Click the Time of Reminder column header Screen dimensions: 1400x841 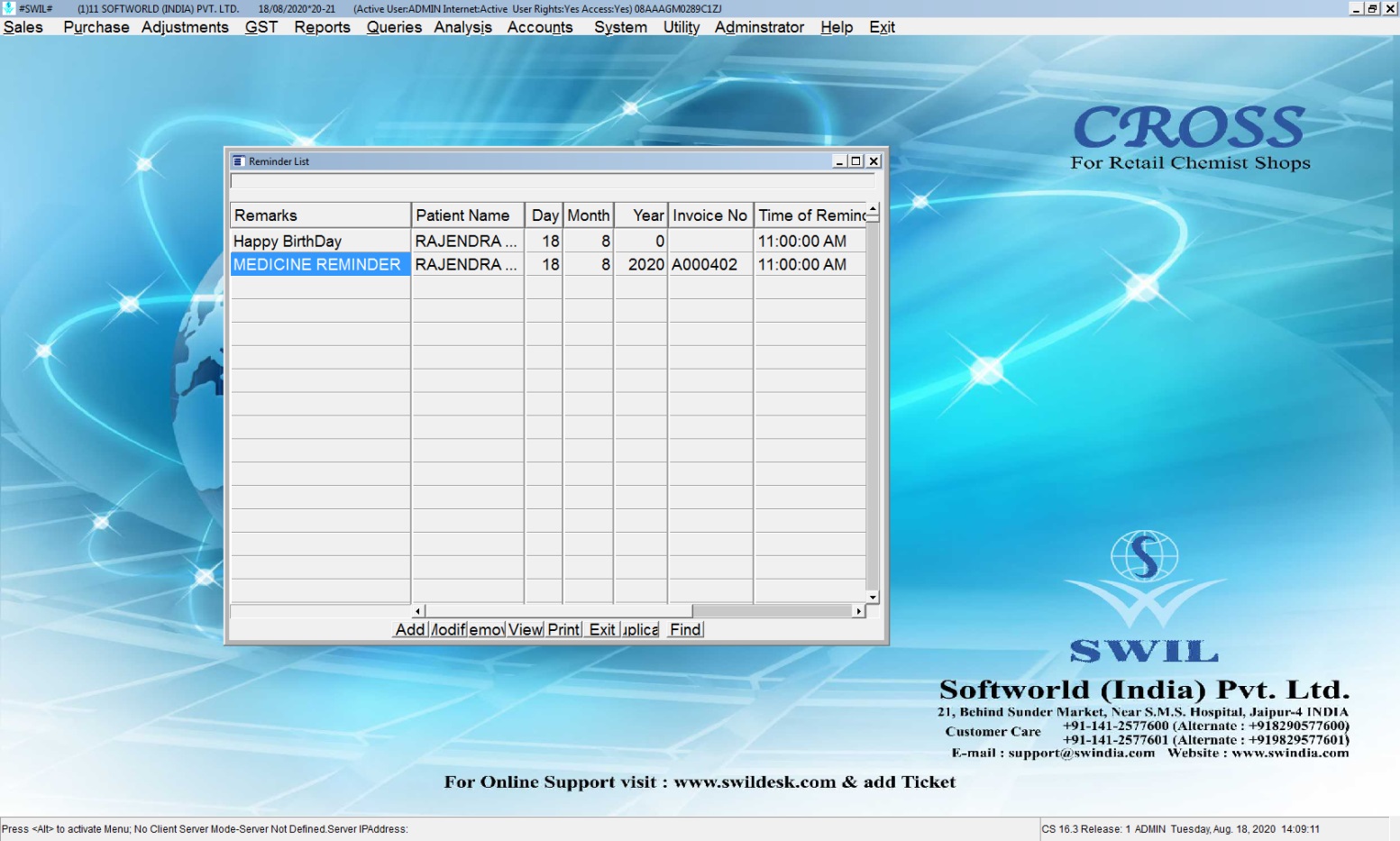810,215
